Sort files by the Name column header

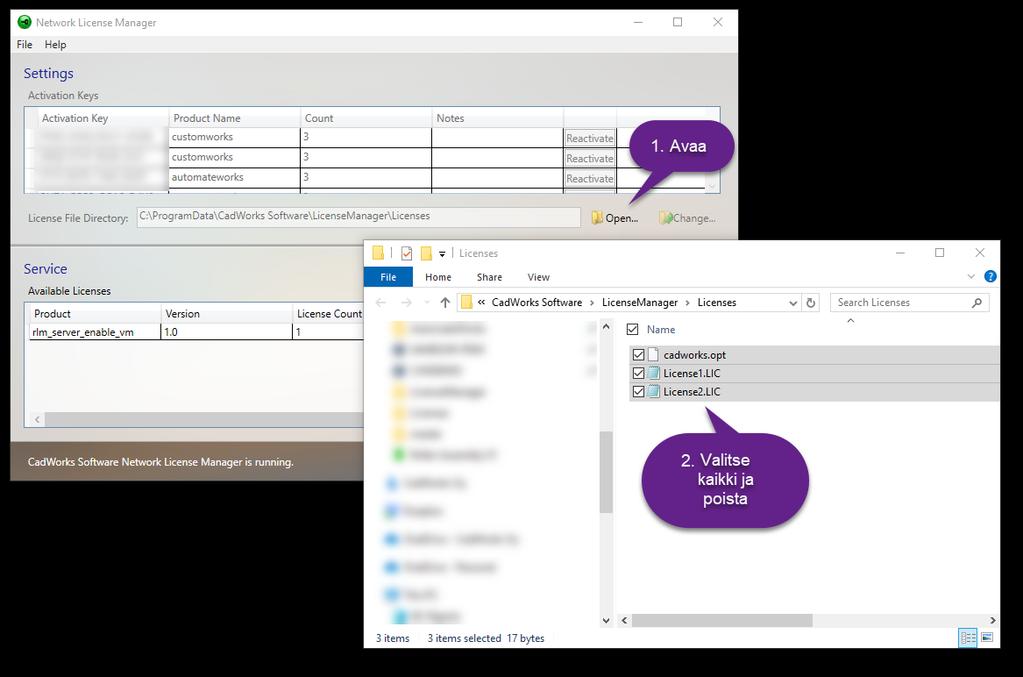[x=661, y=329]
